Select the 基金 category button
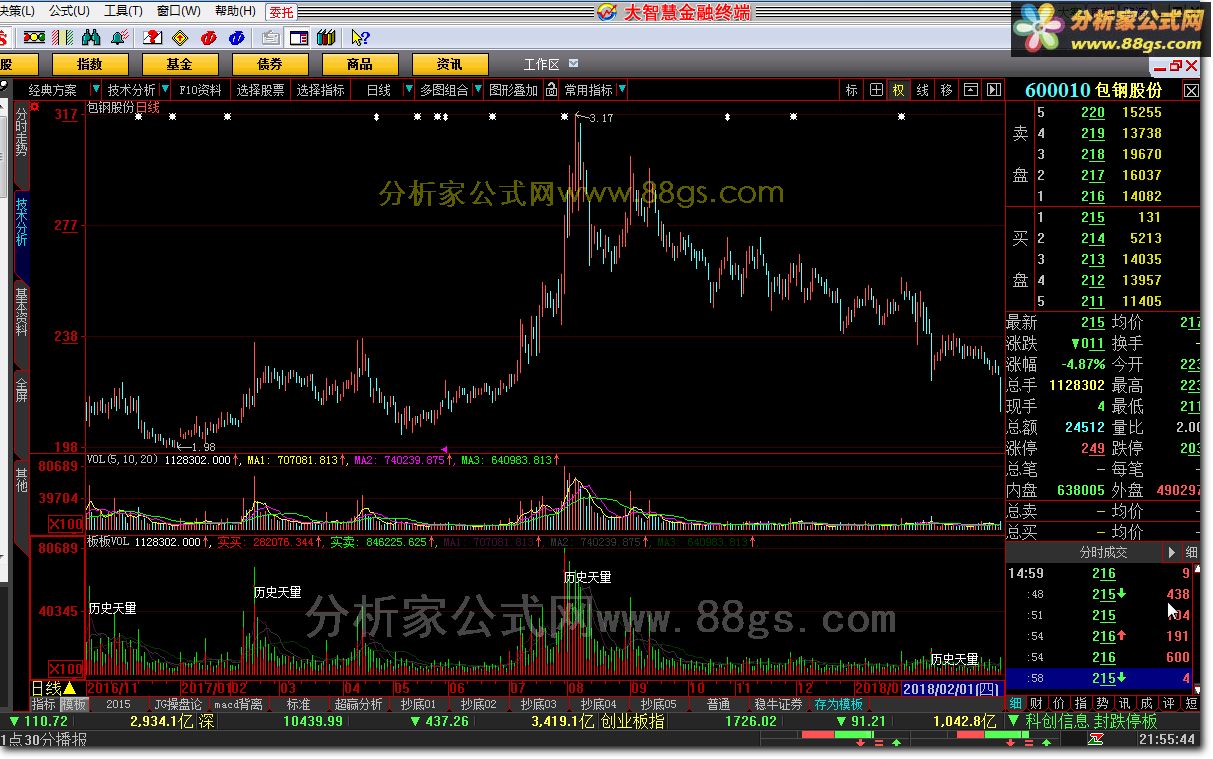 pos(180,64)
